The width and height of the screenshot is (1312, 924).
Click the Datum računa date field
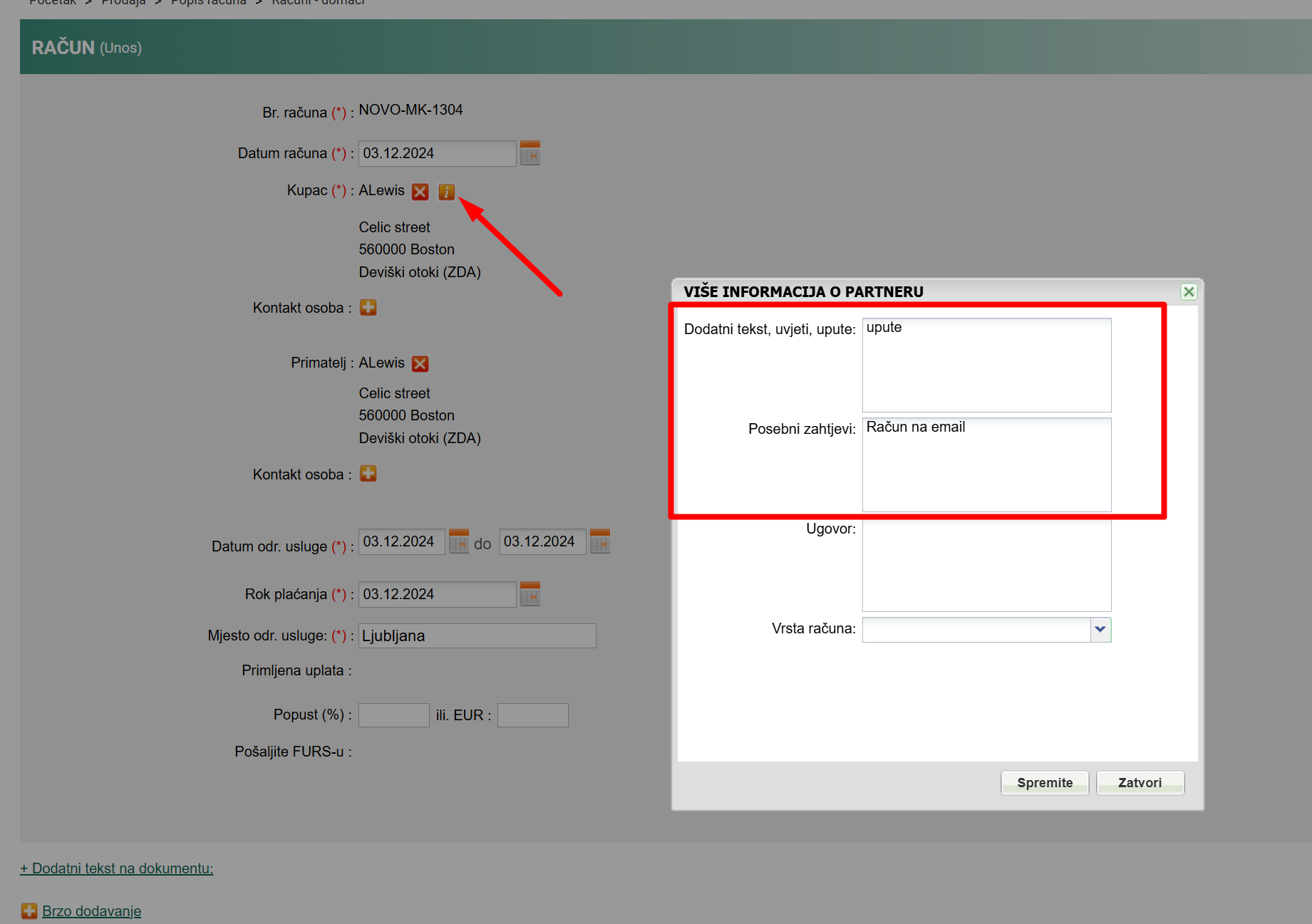[x=437, y=153]
